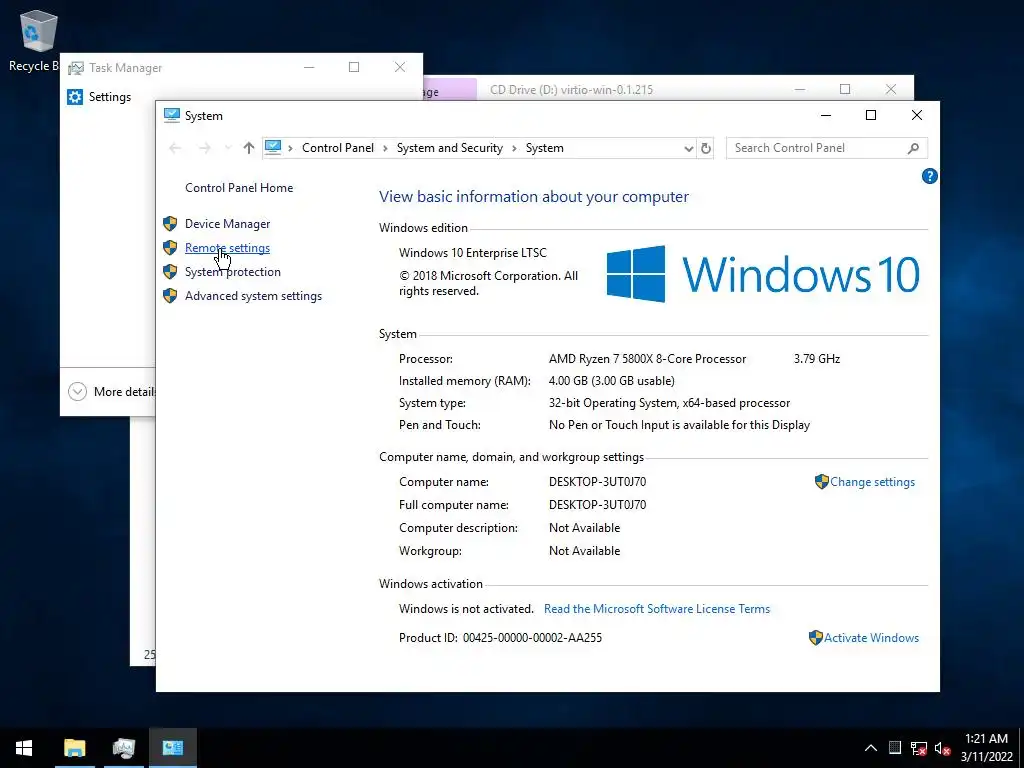Click the System window title icon
1024x768 pixels.
pyautogui.click(x=172, y=116)
